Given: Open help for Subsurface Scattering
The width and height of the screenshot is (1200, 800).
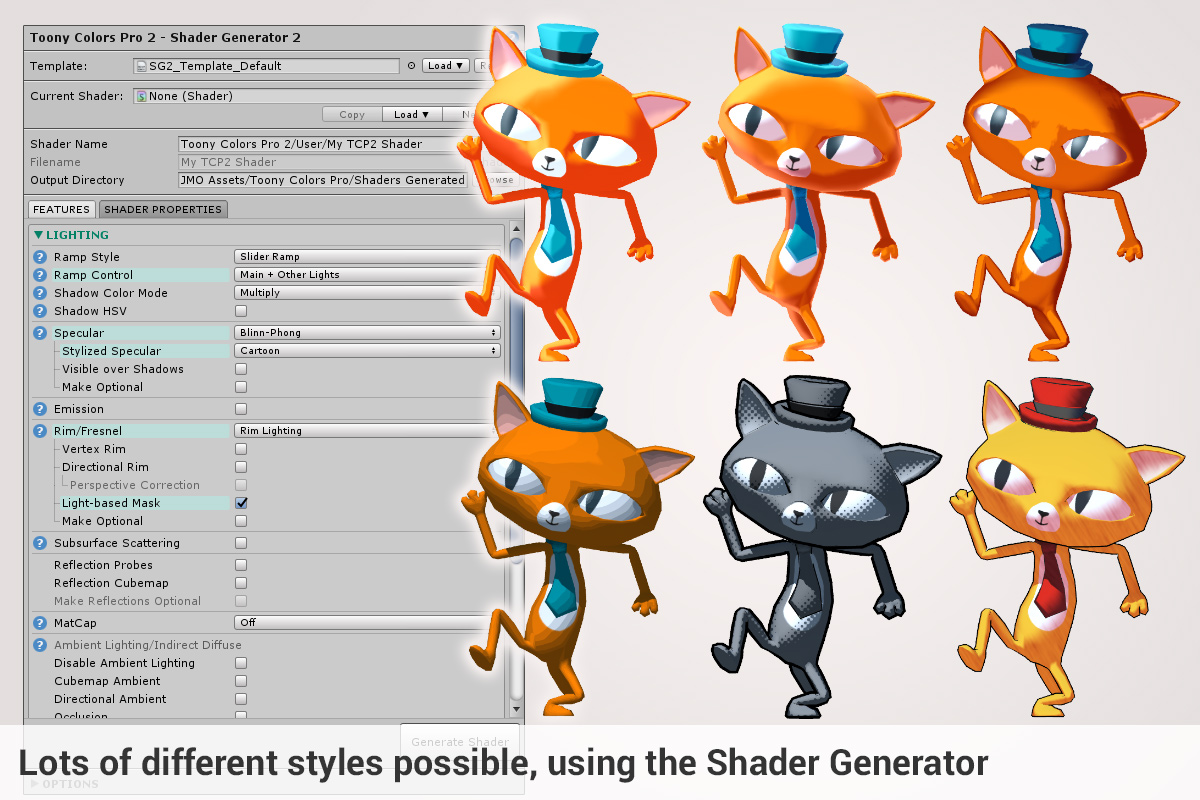Looking at the screenshot, I should pyautogui.click(x=40, y=543).
